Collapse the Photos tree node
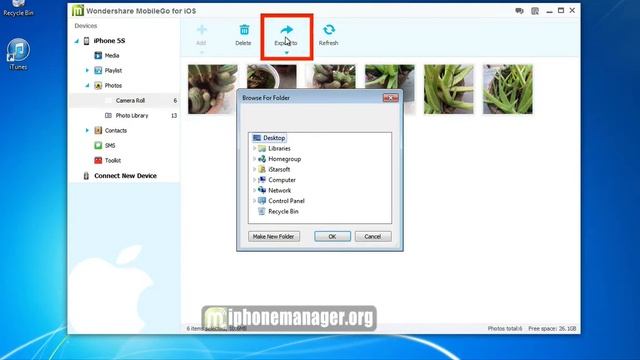 [x=87, y=85]
